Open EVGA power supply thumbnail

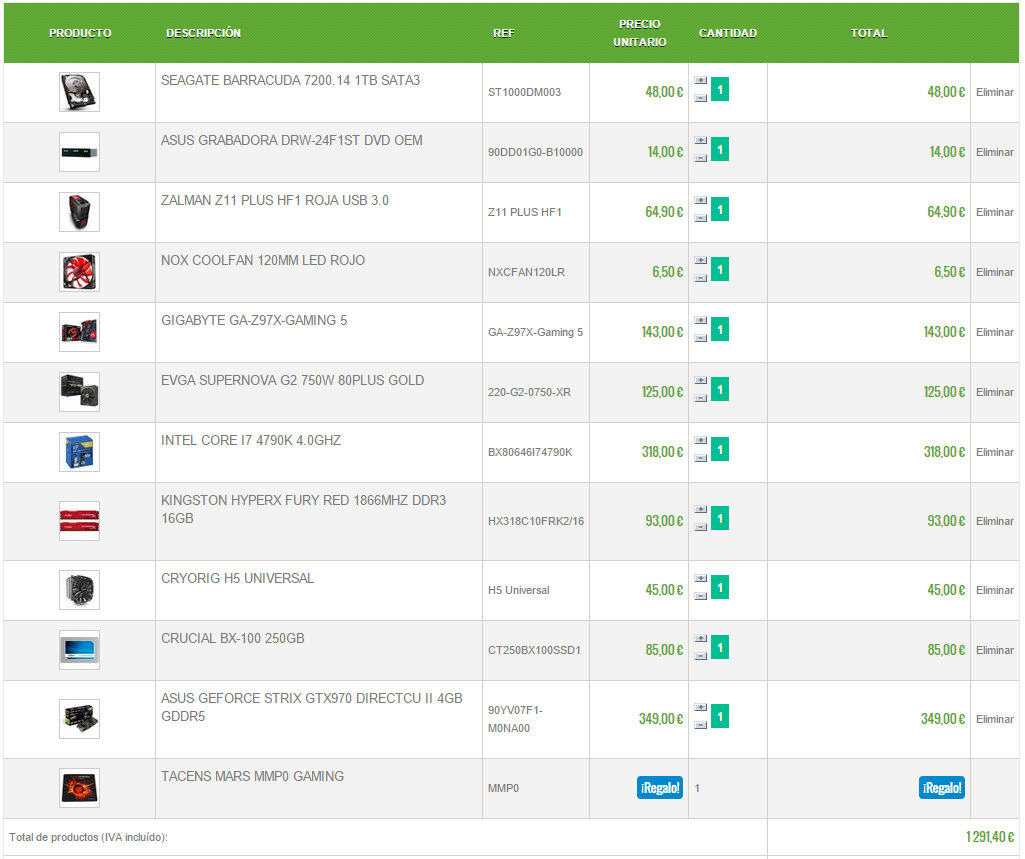[79, 393]
